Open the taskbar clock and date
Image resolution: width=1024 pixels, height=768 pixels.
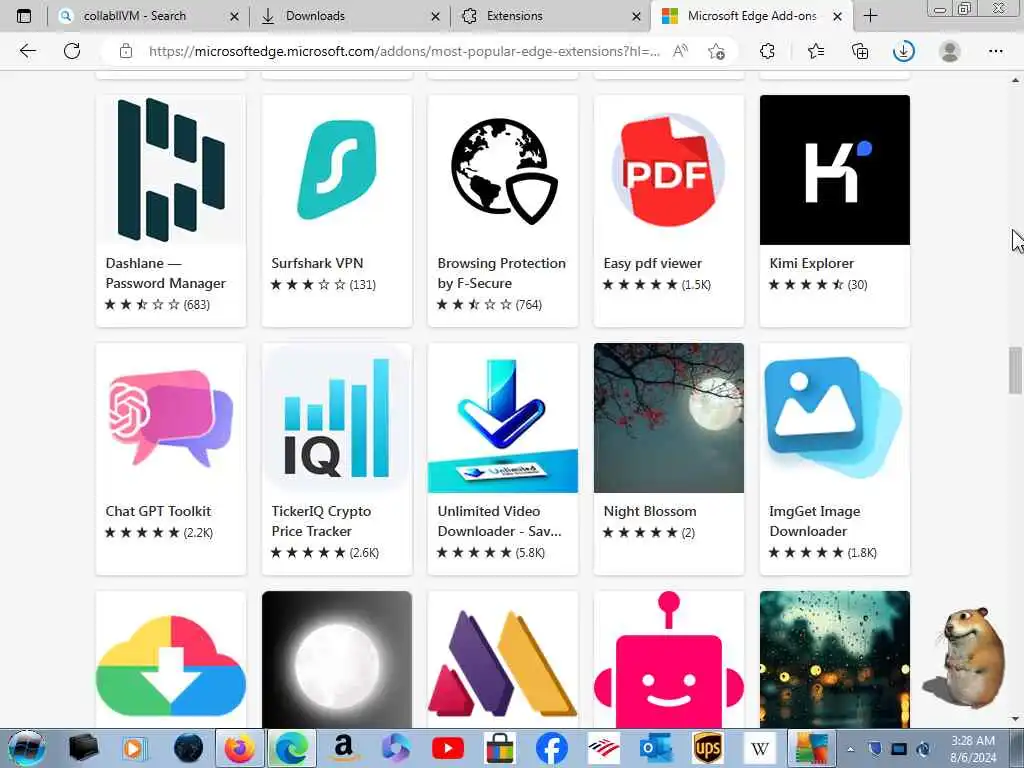pyautogui.click(x=973, y=749)
